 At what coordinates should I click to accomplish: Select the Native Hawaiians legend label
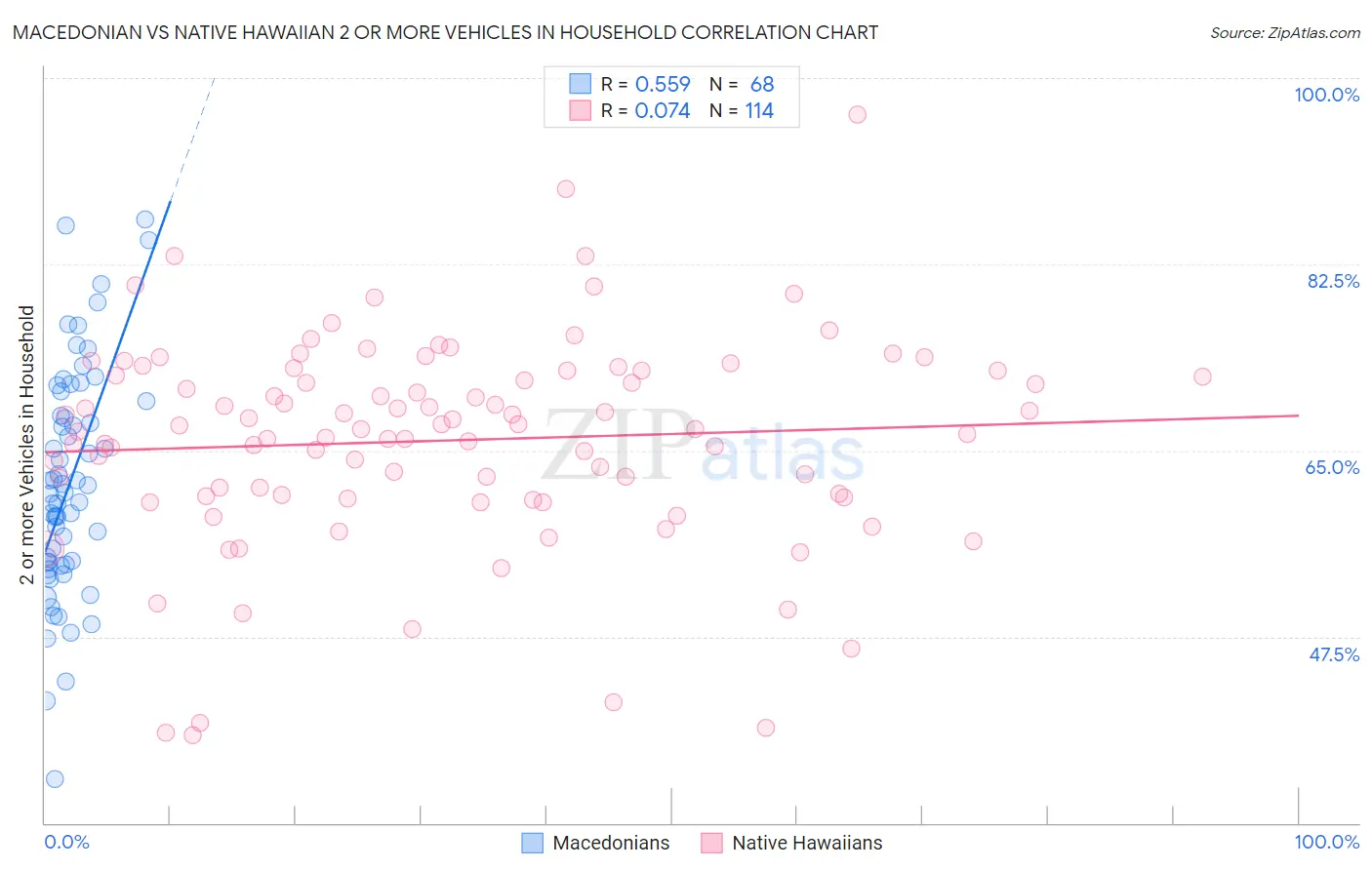[807, 843]
